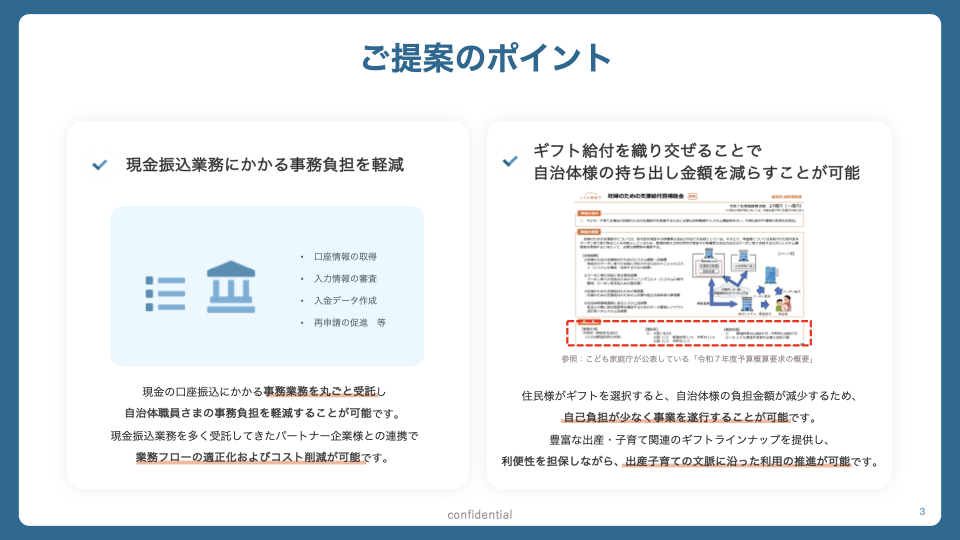Click highlighted text 自己負担が少なく事業を遂行することが可能
The height and width of the screenshot is (540, 960).
(675, 417)
